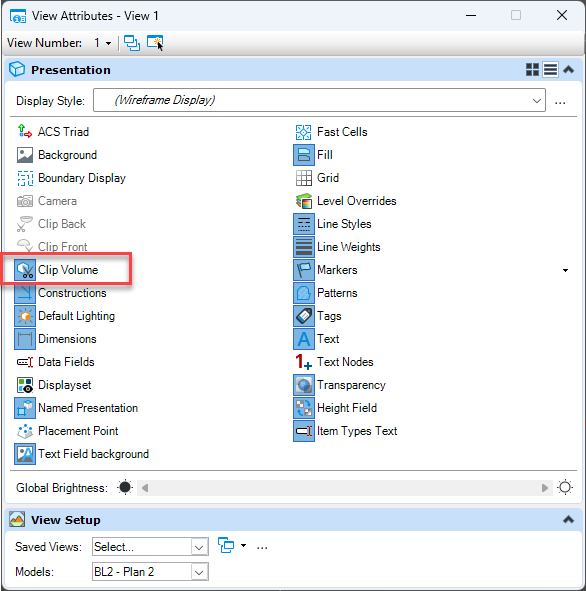Toggle the Text Field background icon
586x591 pixels.
pos(25,454)
